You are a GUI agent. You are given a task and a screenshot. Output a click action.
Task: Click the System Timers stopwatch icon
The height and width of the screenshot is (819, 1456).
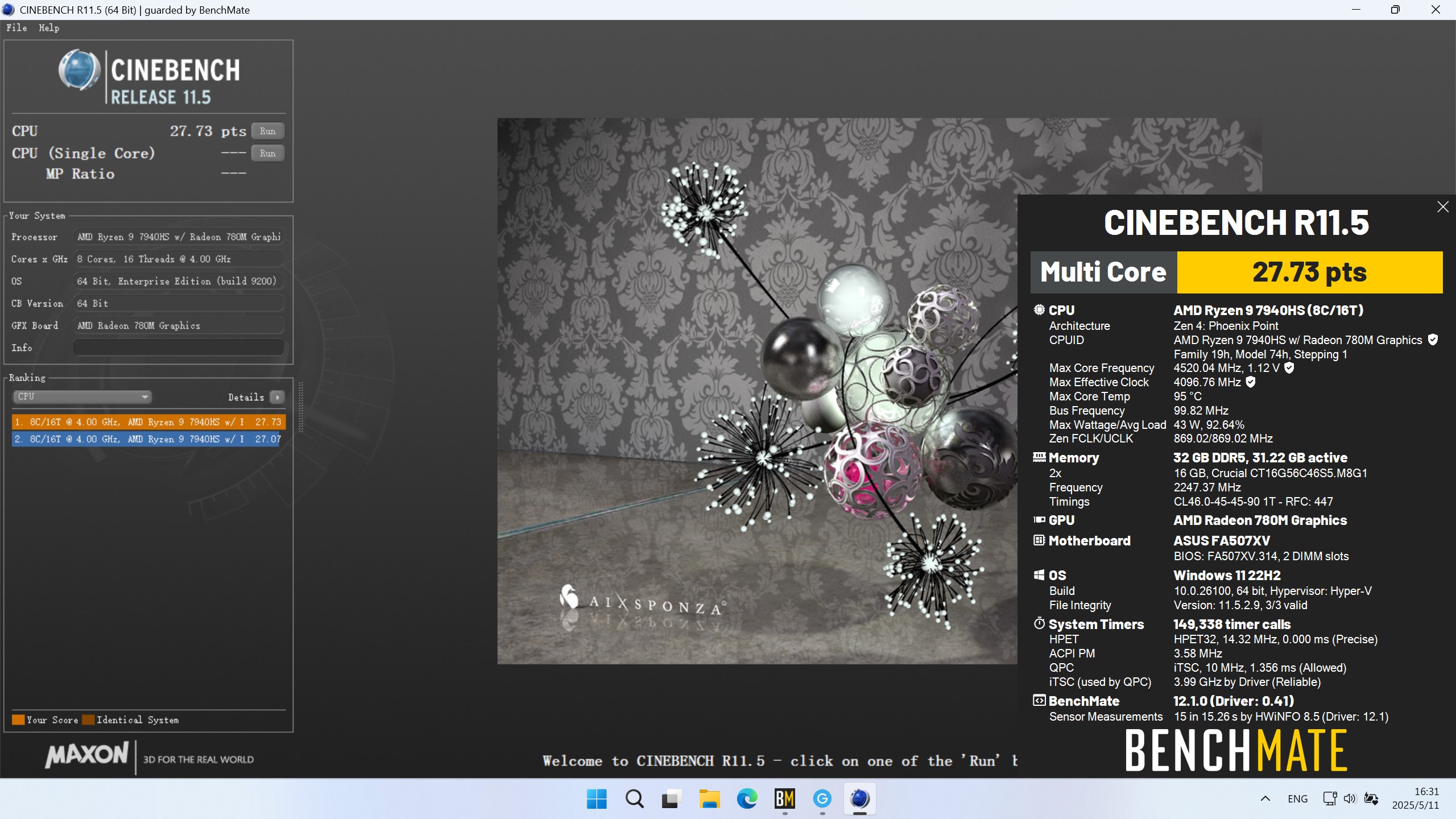click(x=1039, y=623)
